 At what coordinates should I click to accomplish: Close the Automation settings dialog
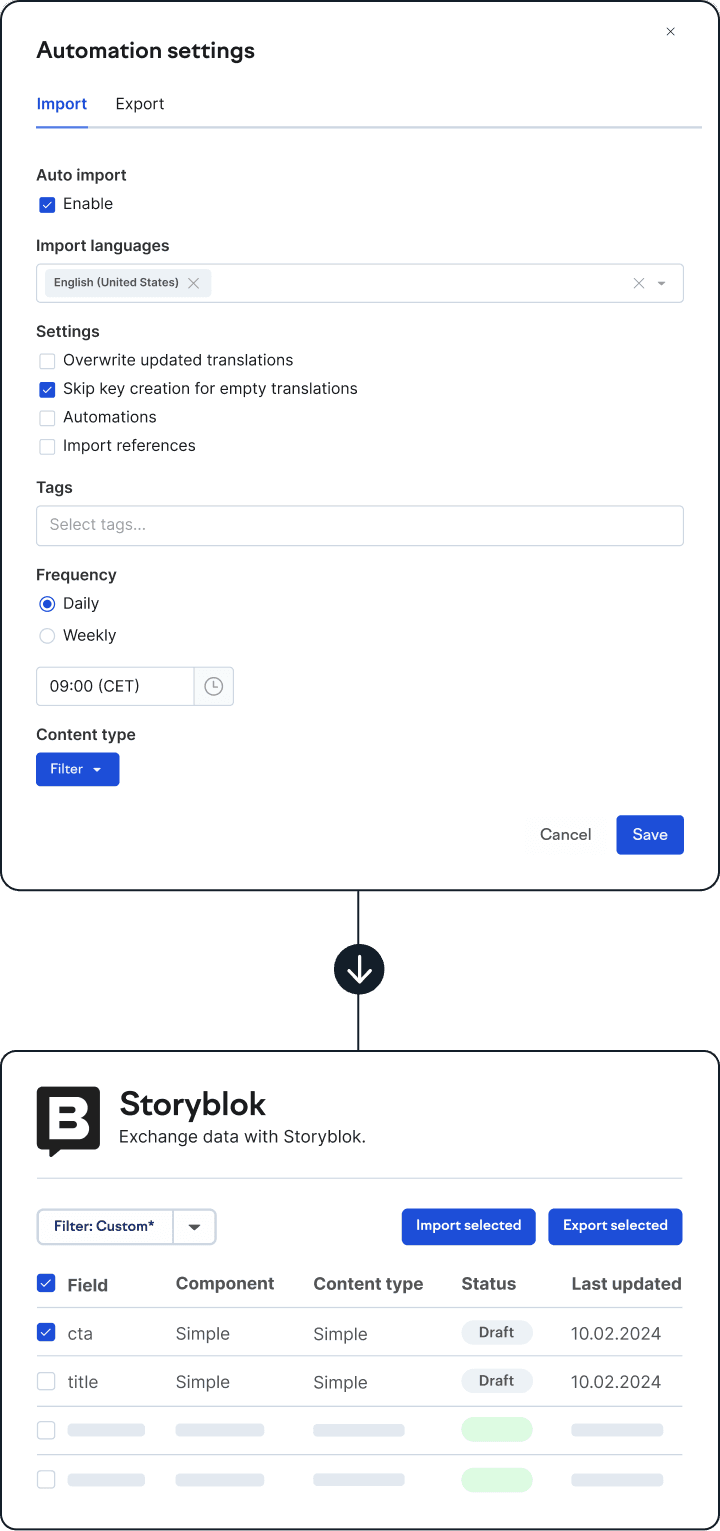(671, 32)
